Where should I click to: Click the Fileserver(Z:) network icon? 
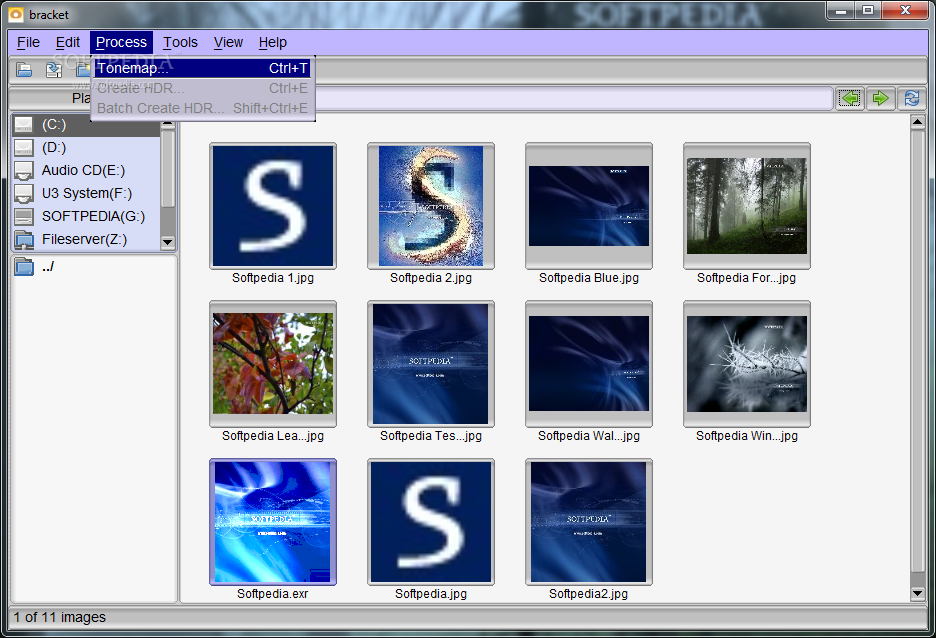coord(24,239)
